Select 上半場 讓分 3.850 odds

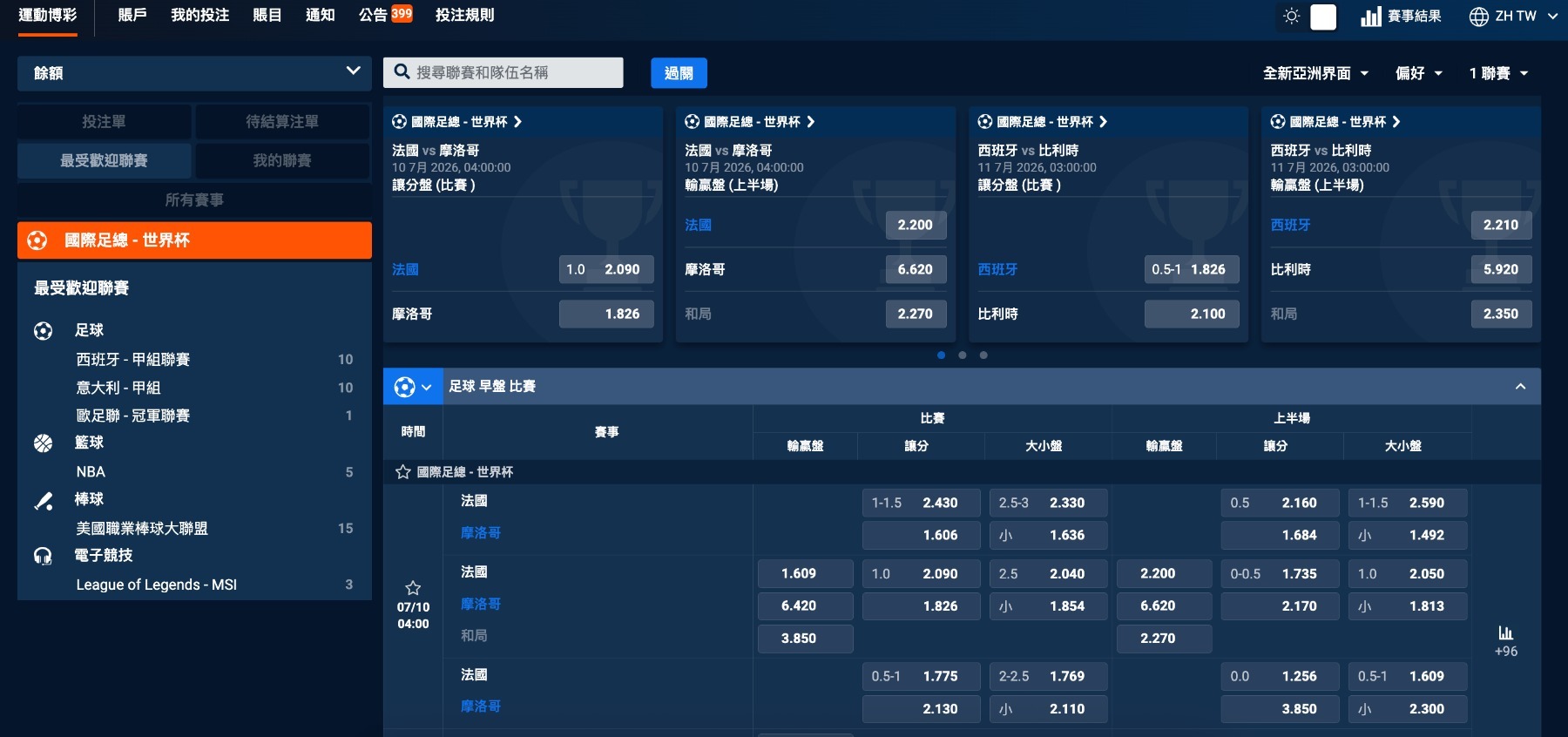pos(1281,709)
